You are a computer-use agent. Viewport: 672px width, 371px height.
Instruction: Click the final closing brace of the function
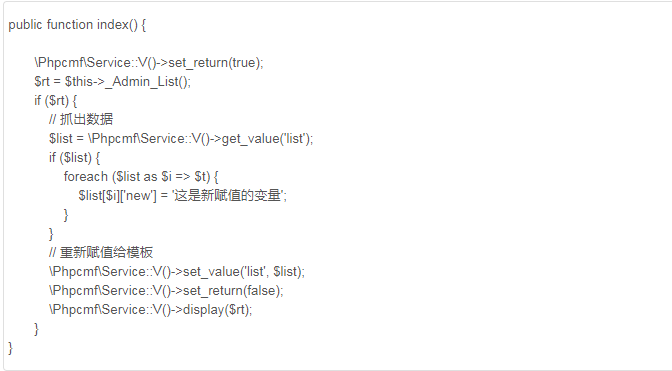coord(10,347)
